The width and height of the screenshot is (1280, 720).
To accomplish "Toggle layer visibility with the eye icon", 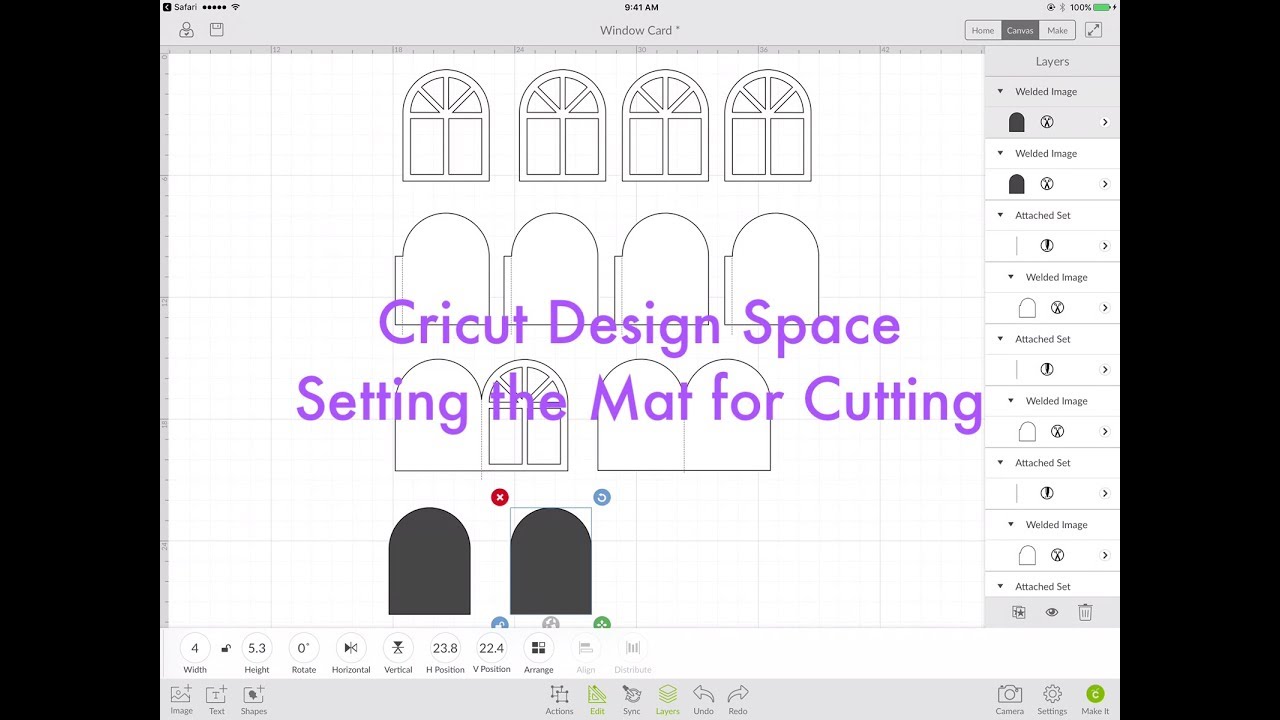I will point(1052,612).
